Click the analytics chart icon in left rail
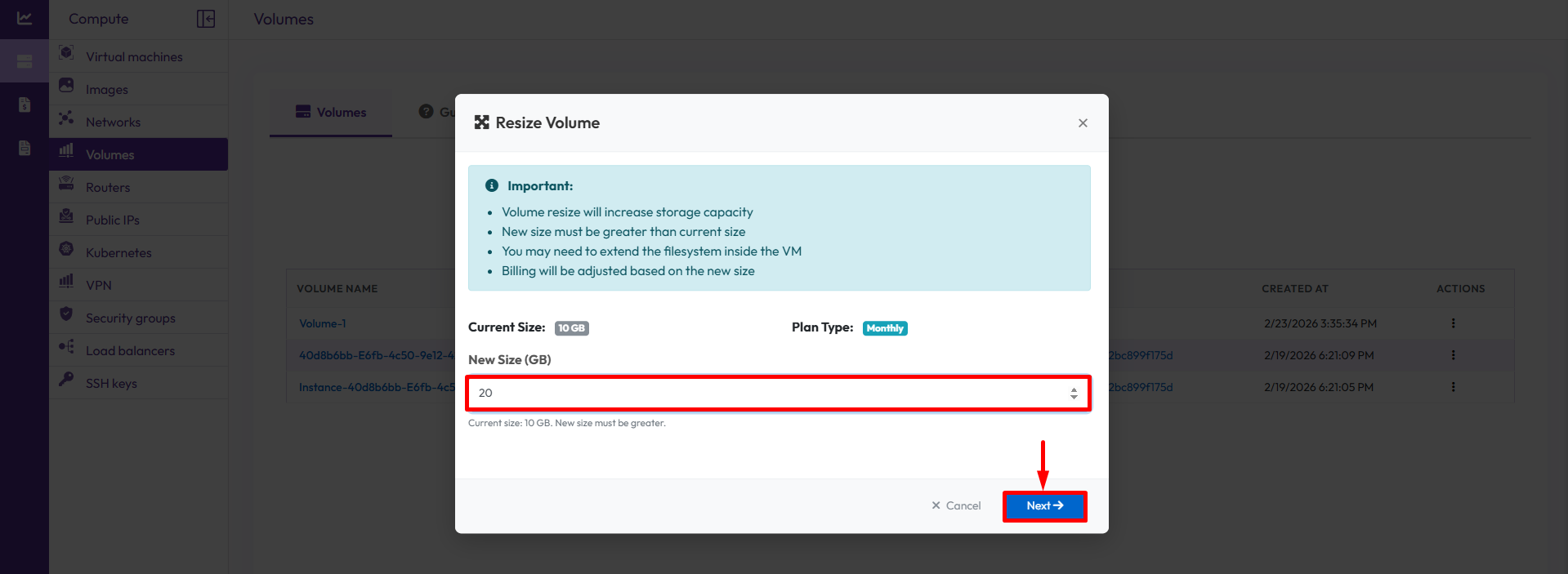The image size is (1568, 574). point(25,18)
